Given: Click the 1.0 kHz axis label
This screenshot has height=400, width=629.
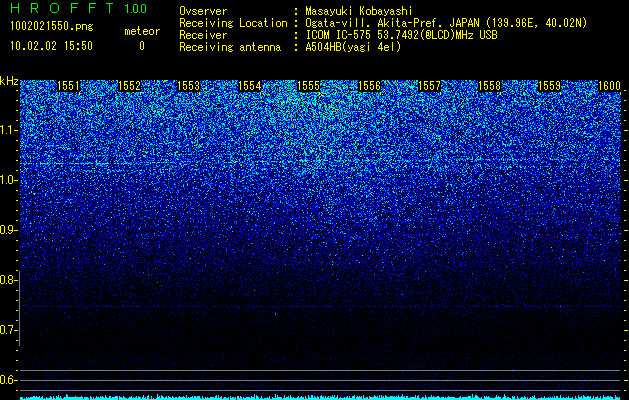Looking at the screenshot, I should [9, 181].
